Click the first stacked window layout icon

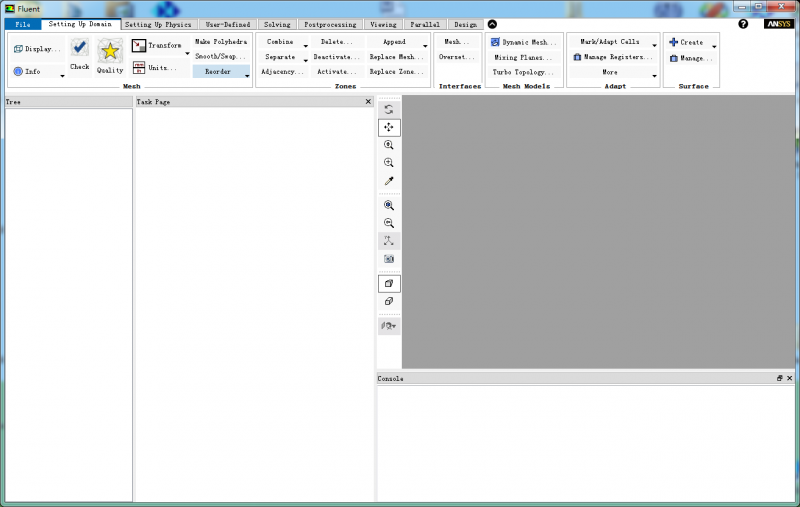pos(389,284)
